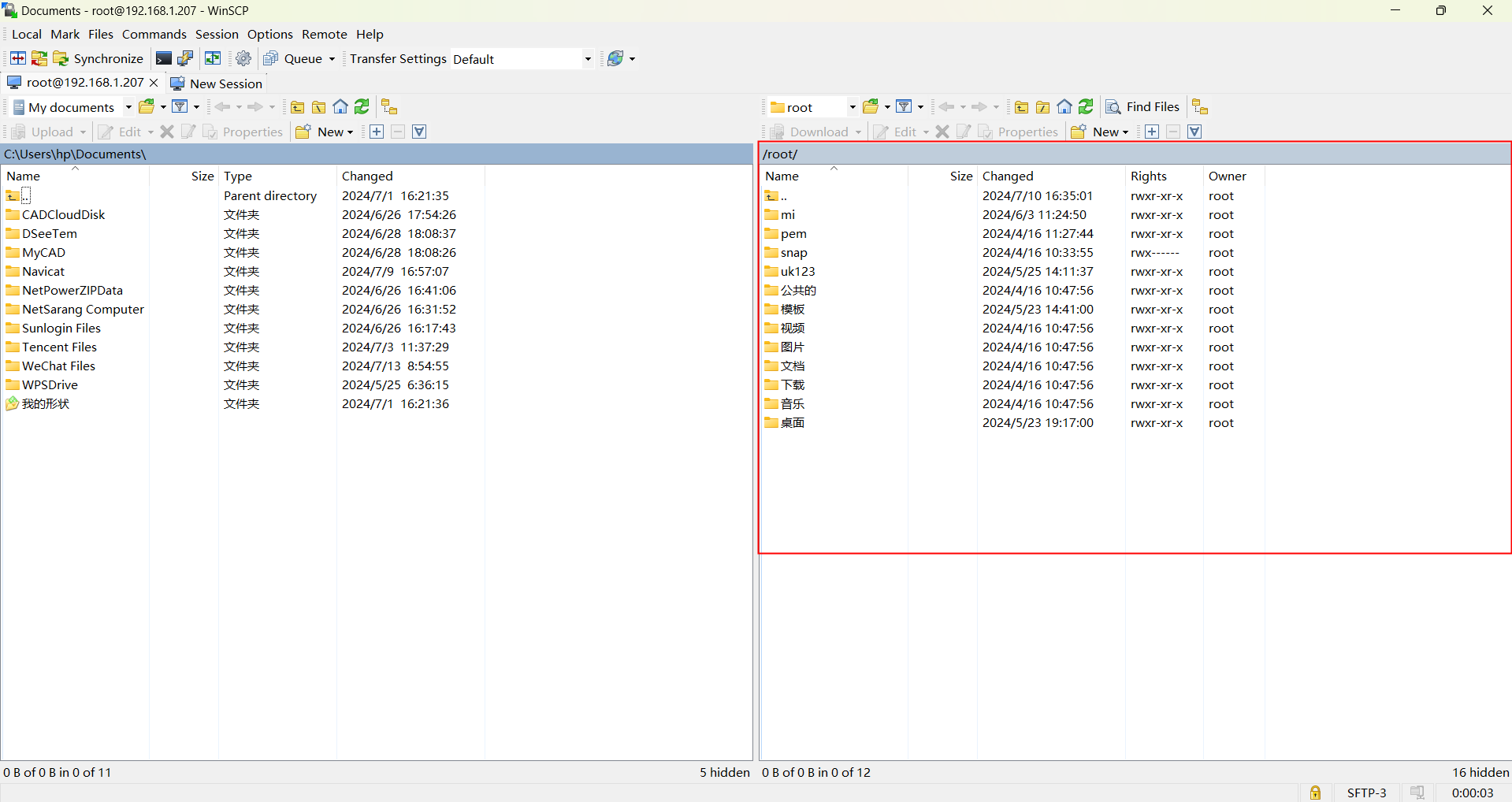
Task: Click the local panel invert selection icon
Action: pos(419,132)
